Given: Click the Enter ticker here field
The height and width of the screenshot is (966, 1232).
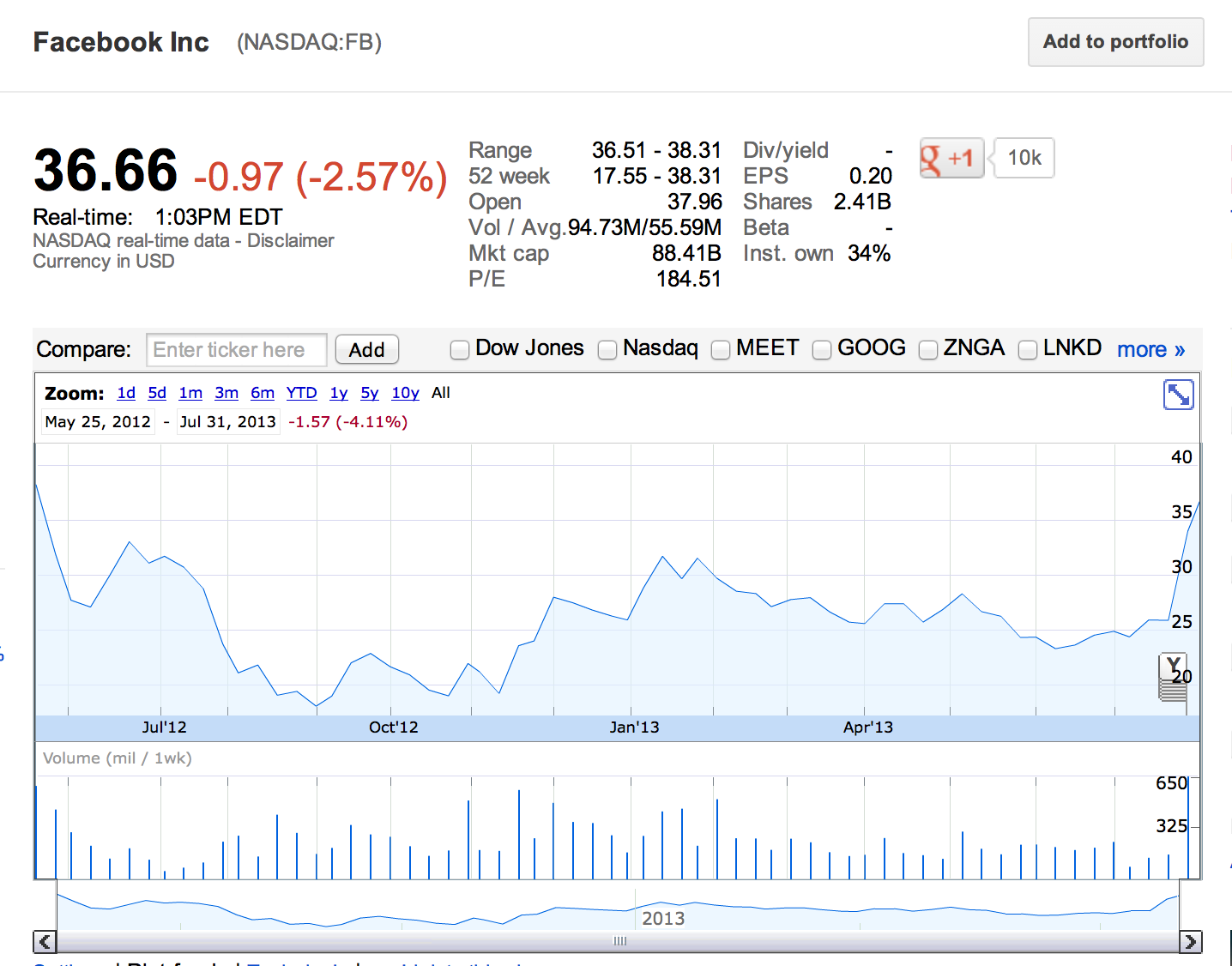Looking at the screenshot, I should pyautogui.click(x=236, y=349).
